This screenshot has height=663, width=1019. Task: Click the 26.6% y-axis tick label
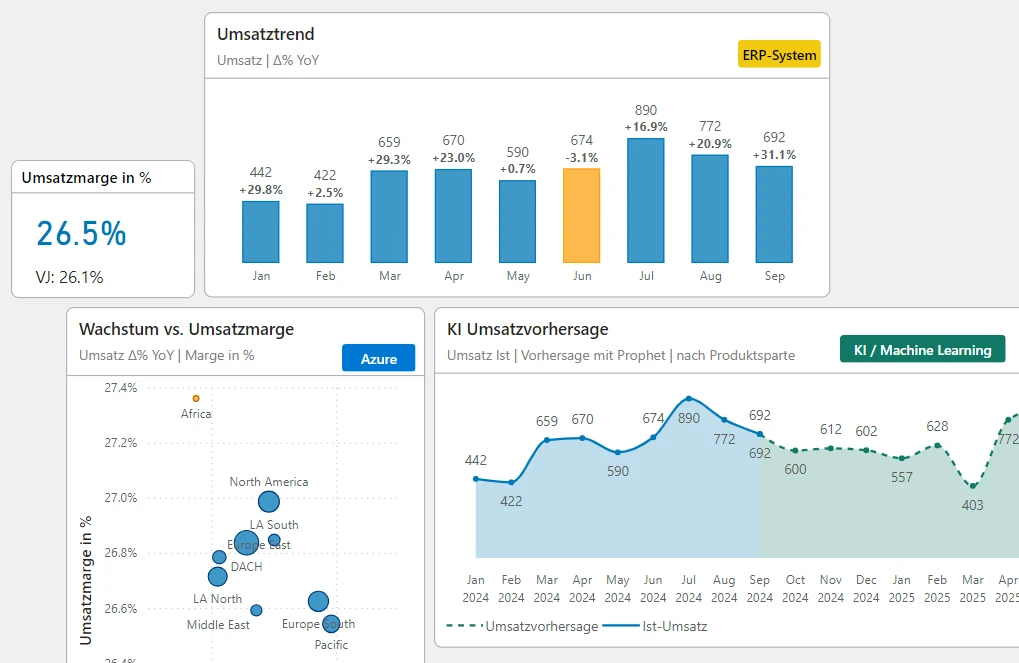coord(121,608)
